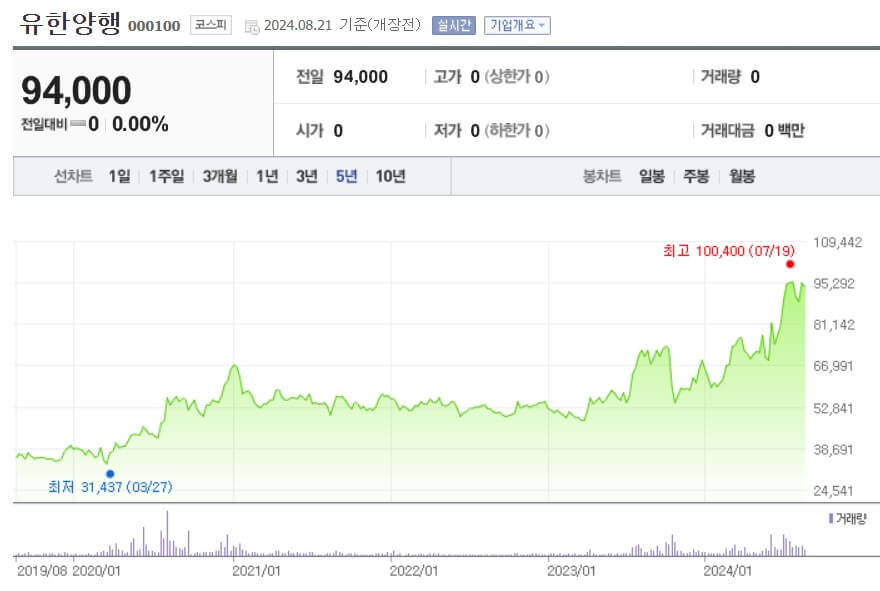Click the 시가 opening price label

click(x=310, y=131)
